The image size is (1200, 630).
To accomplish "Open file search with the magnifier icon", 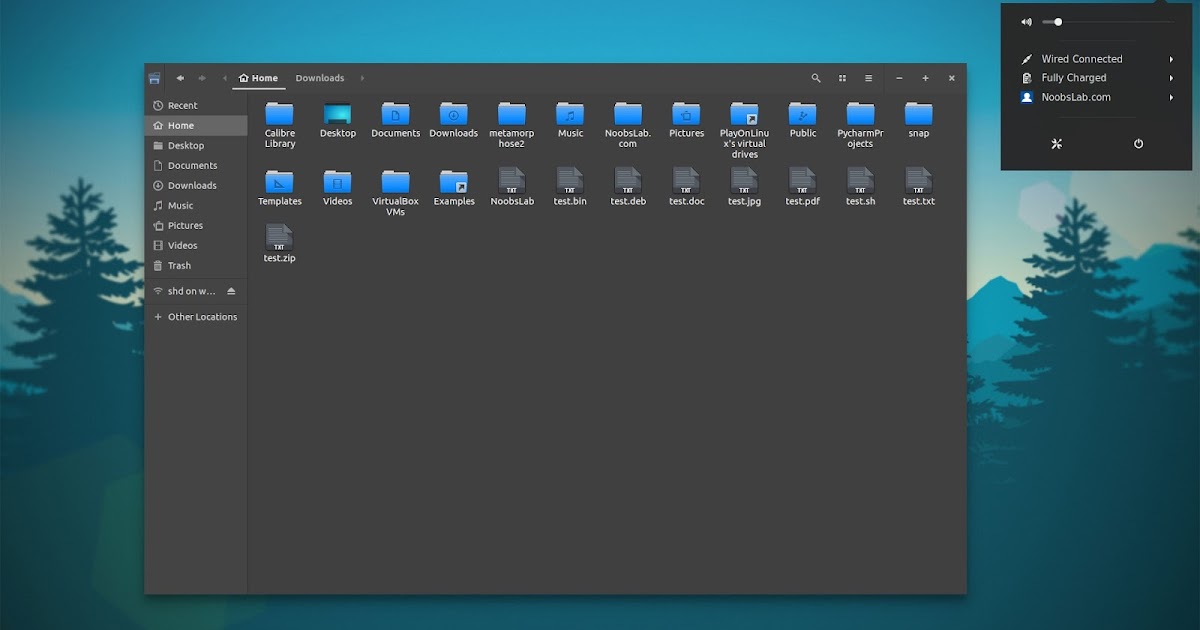I will (815, 78).
